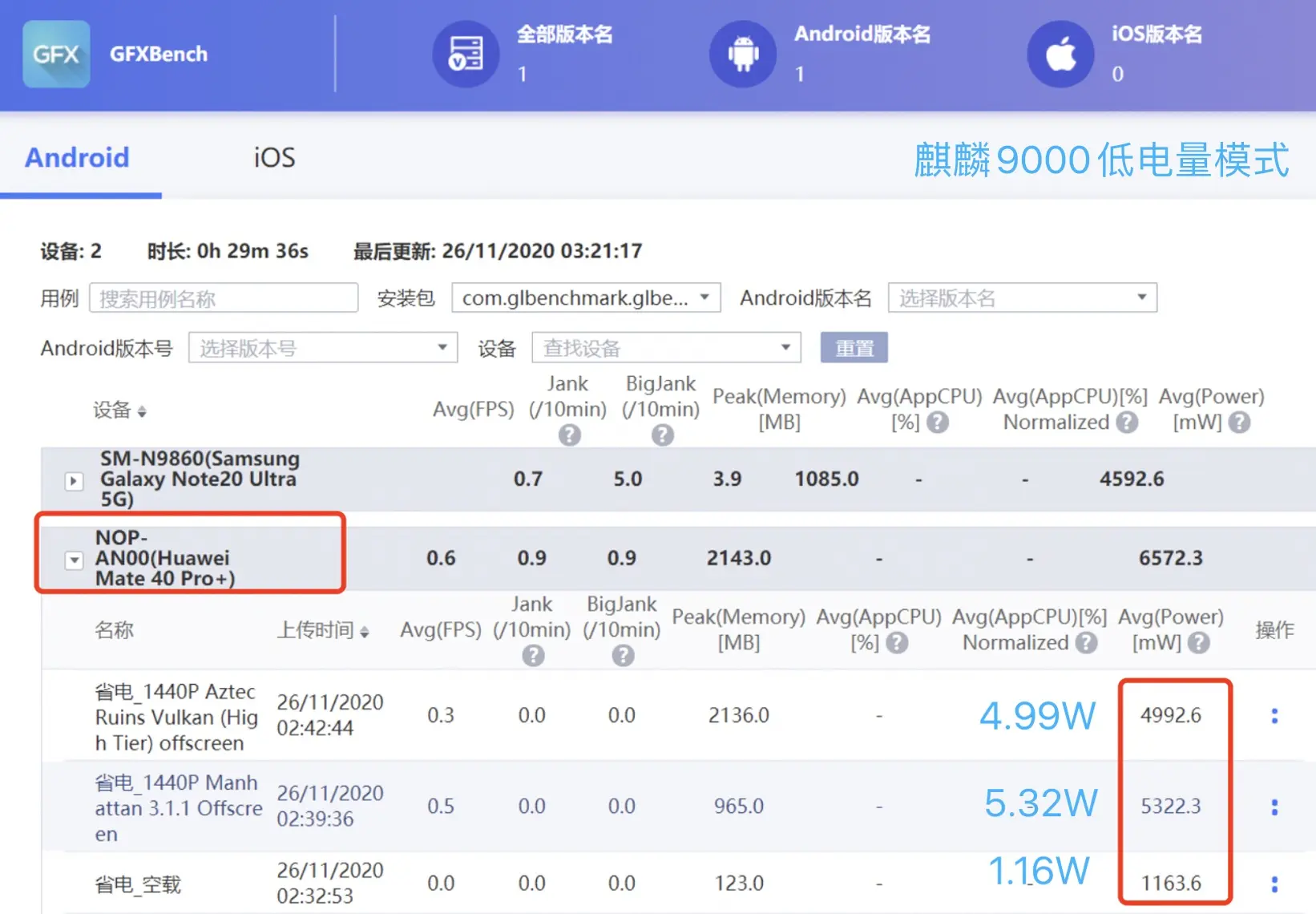1316x914 pixels.
Task: Open actions menu for Manhattan 3.1.1 row
Action: [1274, 807]
